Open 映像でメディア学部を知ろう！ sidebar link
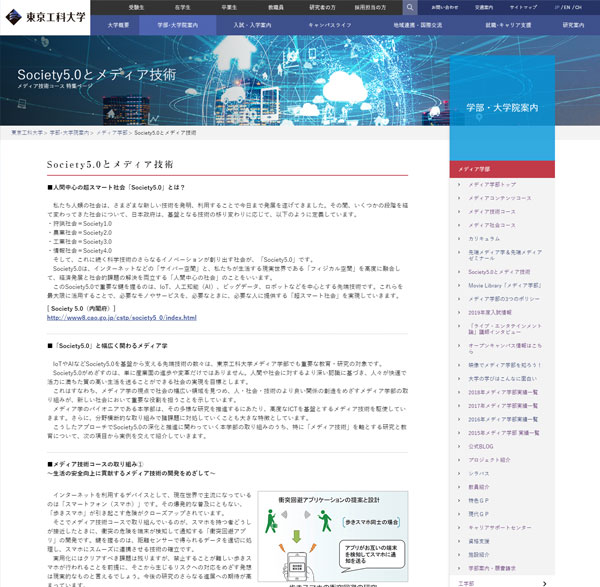Screen dimensions: 600x587 504,365
